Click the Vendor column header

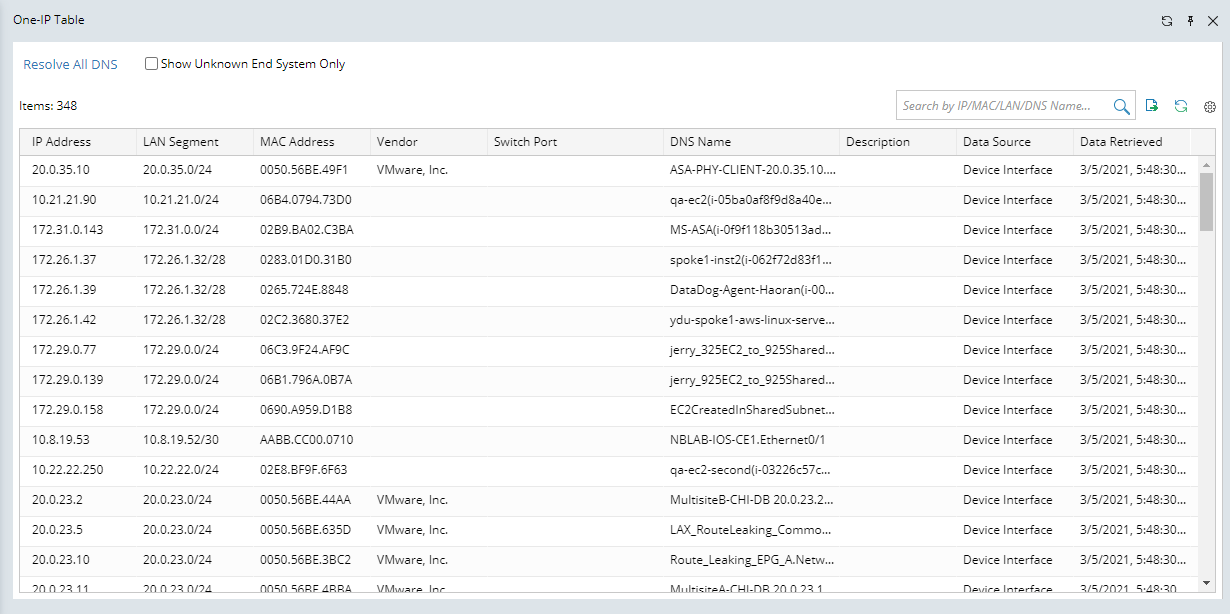click(x=397, y=142)
